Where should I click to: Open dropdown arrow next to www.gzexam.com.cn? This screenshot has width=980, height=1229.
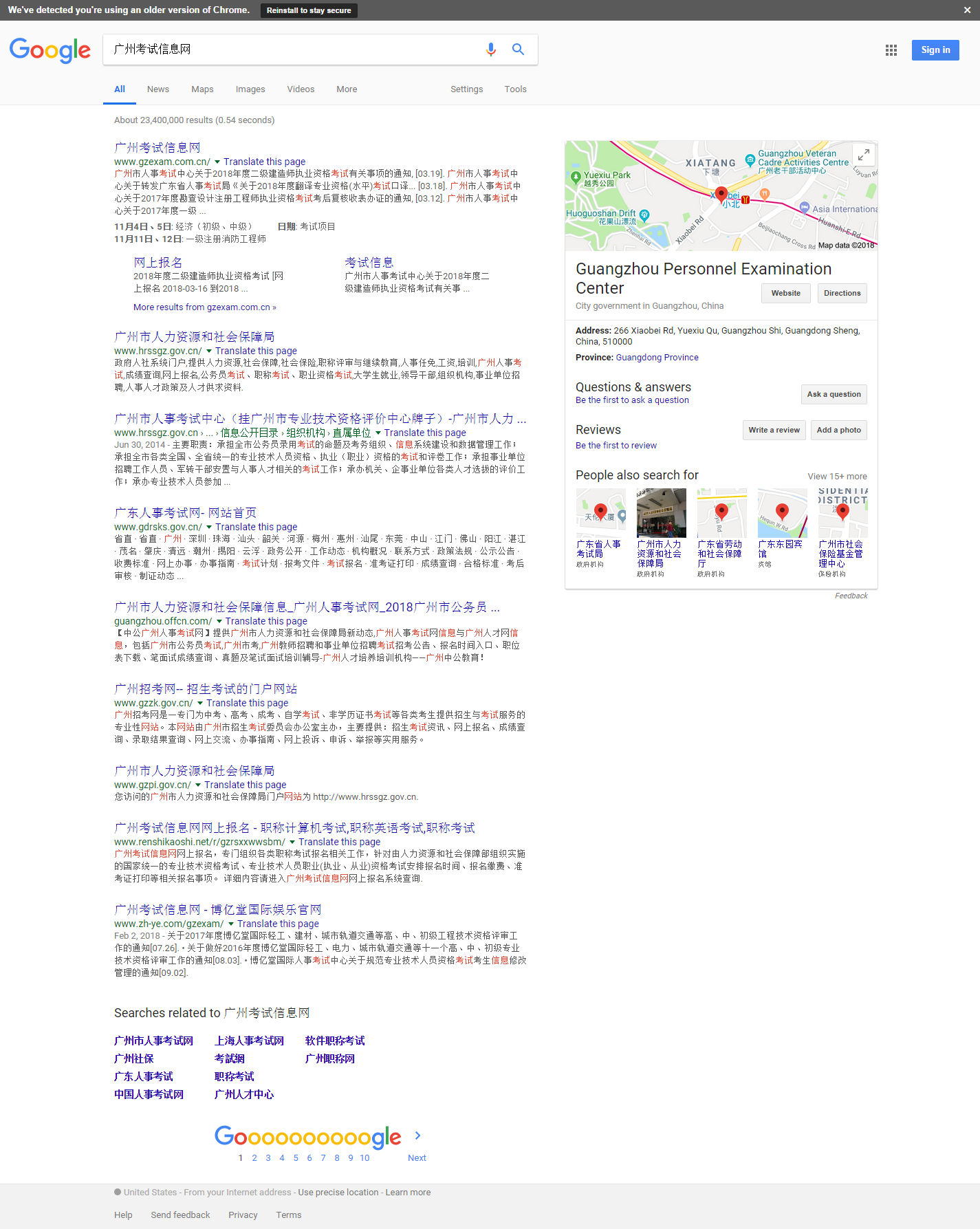(x=217, y=162)
